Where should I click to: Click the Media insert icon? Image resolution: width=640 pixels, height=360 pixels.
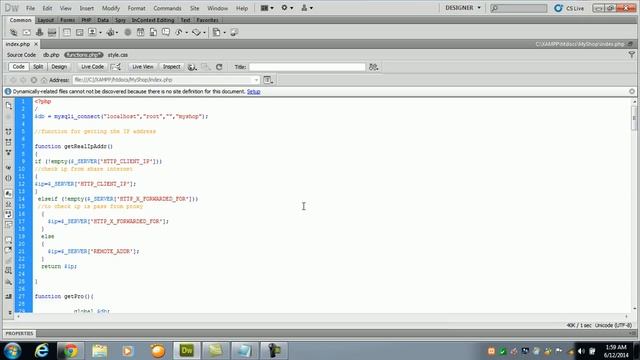tap(110, 33)
